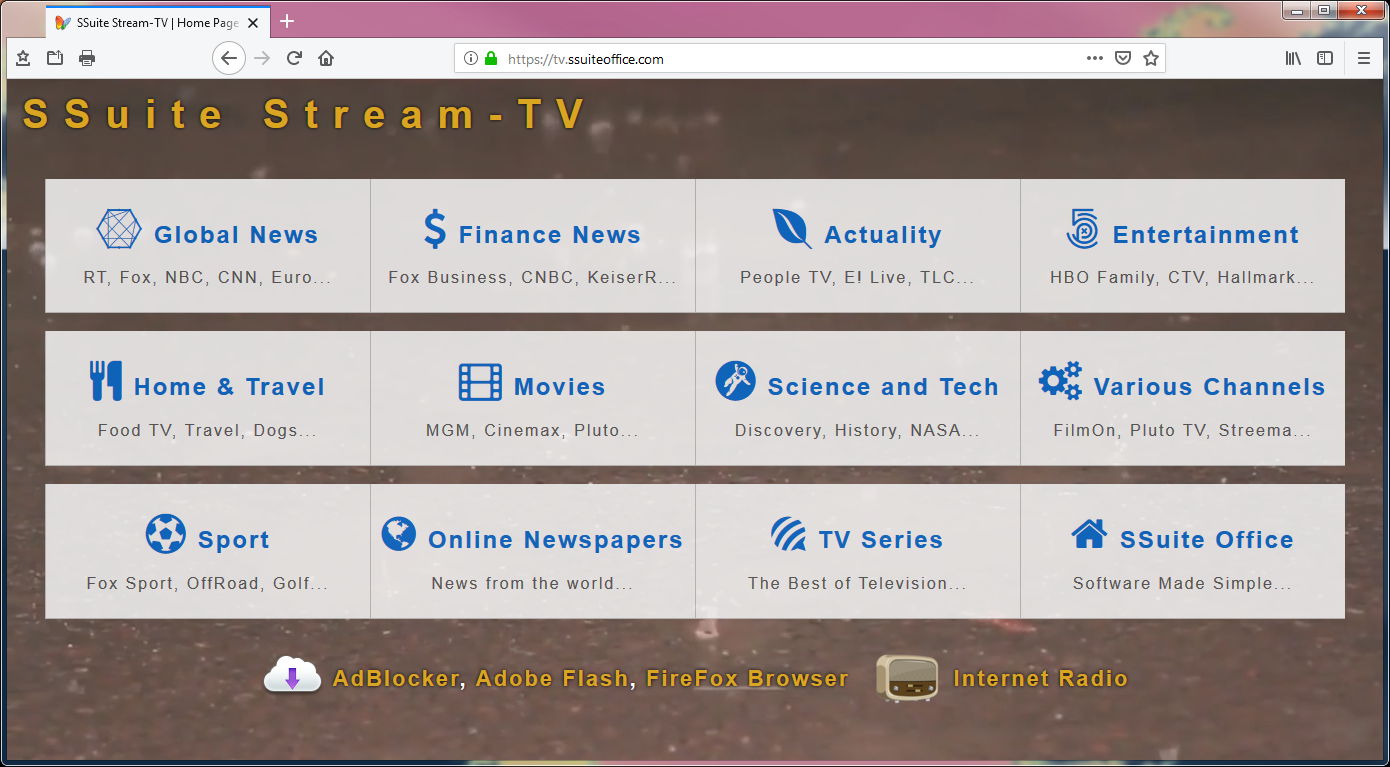Click the FireFox Browser link
The width and height of the screenshot is (1390, 767).
[x=747, y=678]
